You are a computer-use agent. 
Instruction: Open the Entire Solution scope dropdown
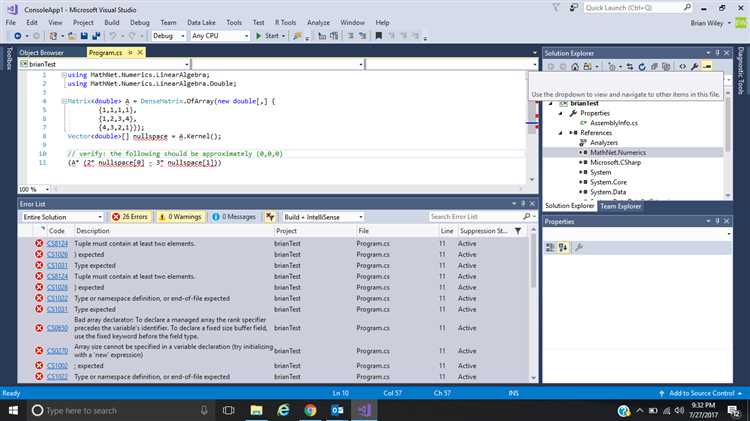[62, 217]
